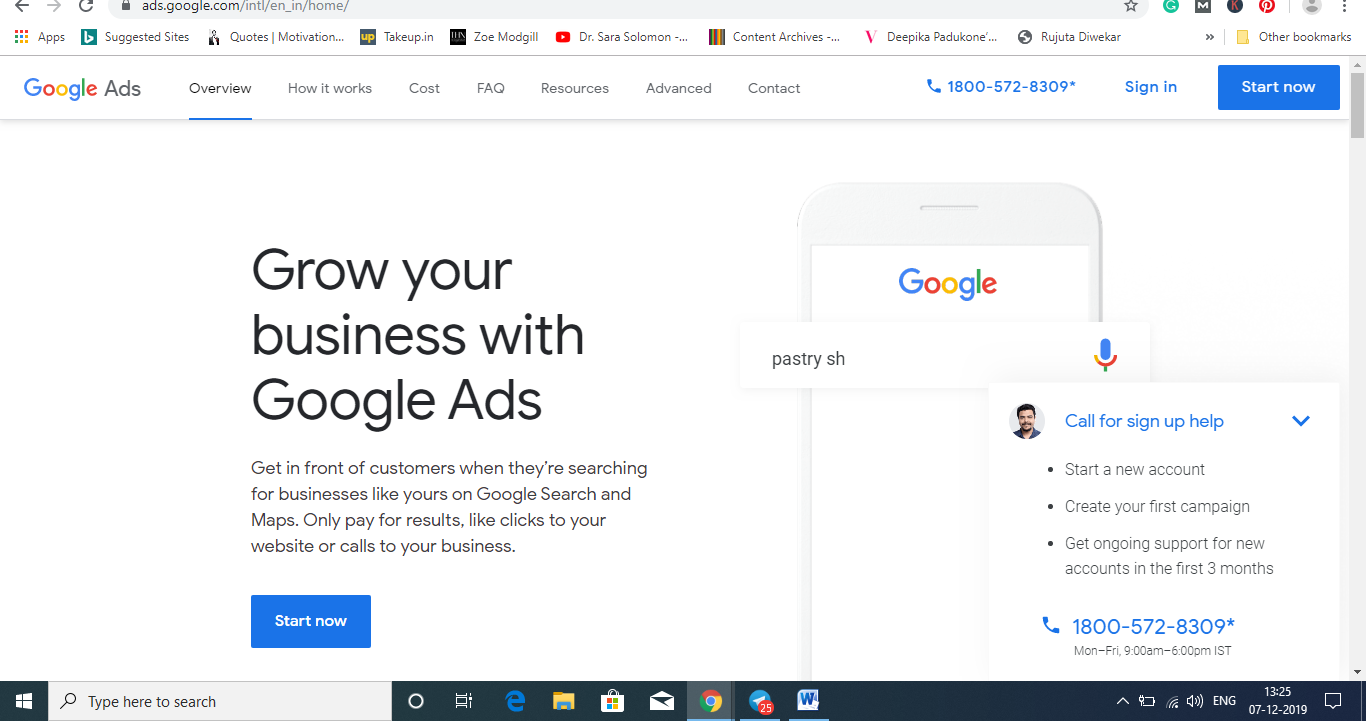The height and width of the screenshot is (721, 1366).
Task: Open the dark K extension icon
Action: click(x=1235, y=6)
